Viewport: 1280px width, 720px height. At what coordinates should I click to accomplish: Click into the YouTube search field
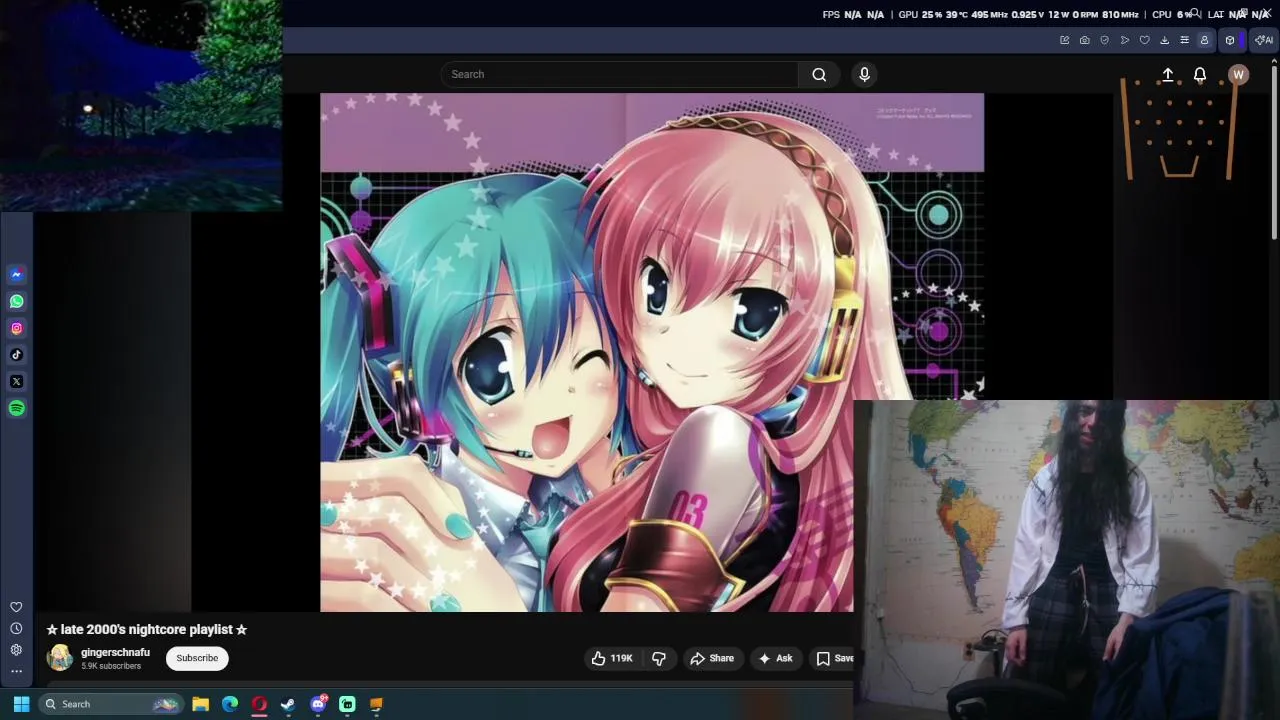[619, 74]
